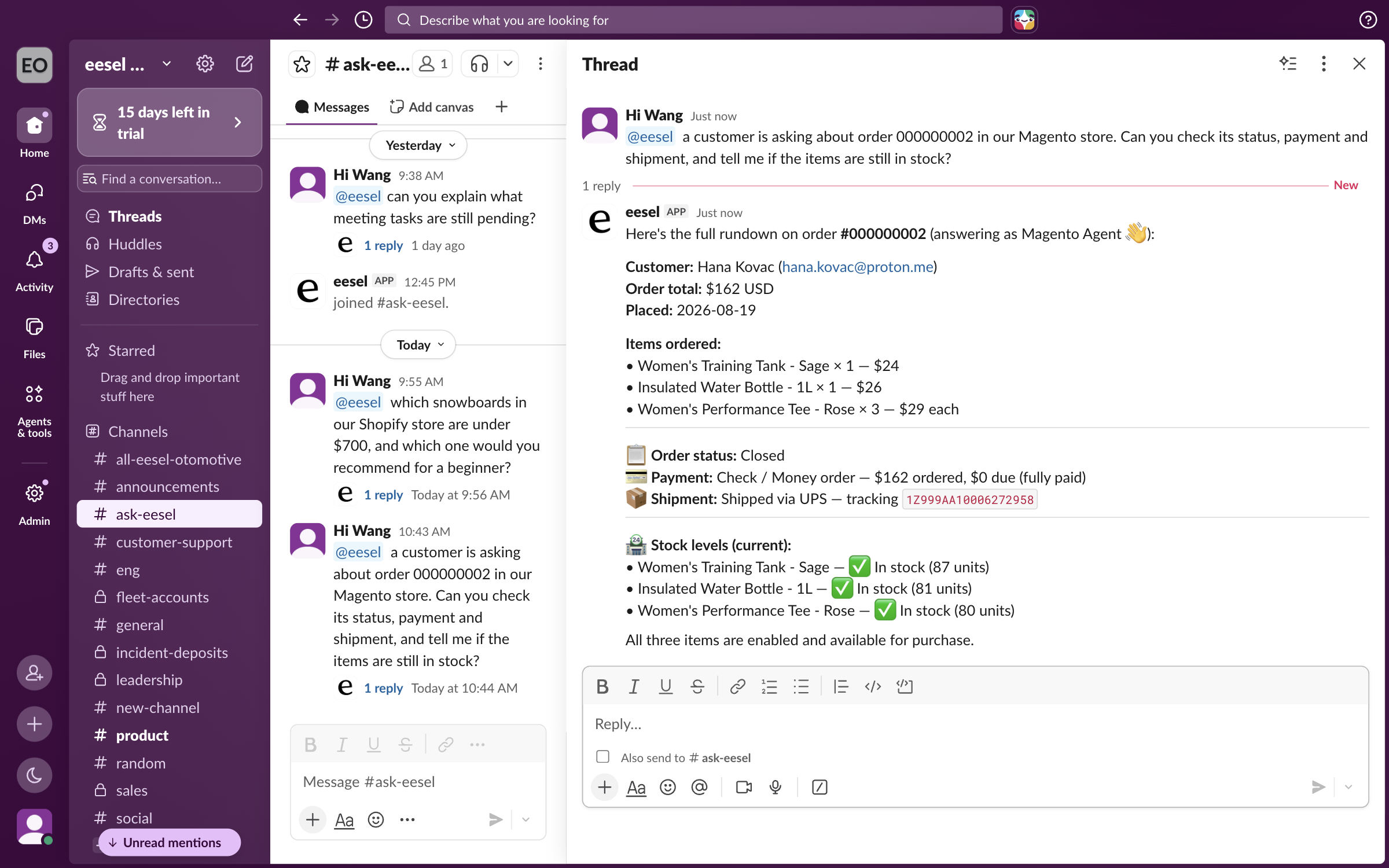Focus the thread Reply field

pos(975,724)
